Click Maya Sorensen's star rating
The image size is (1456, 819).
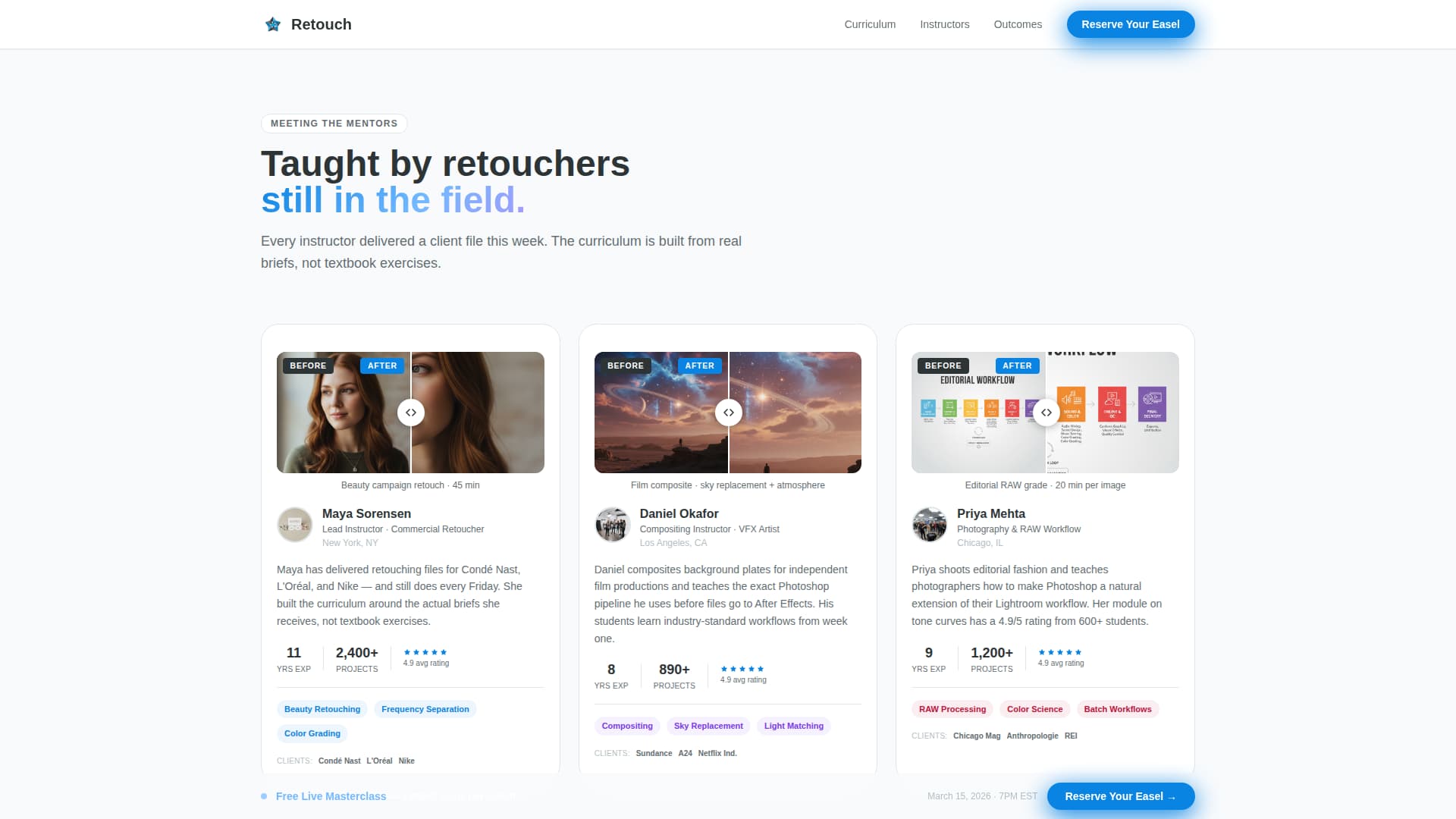425,652
